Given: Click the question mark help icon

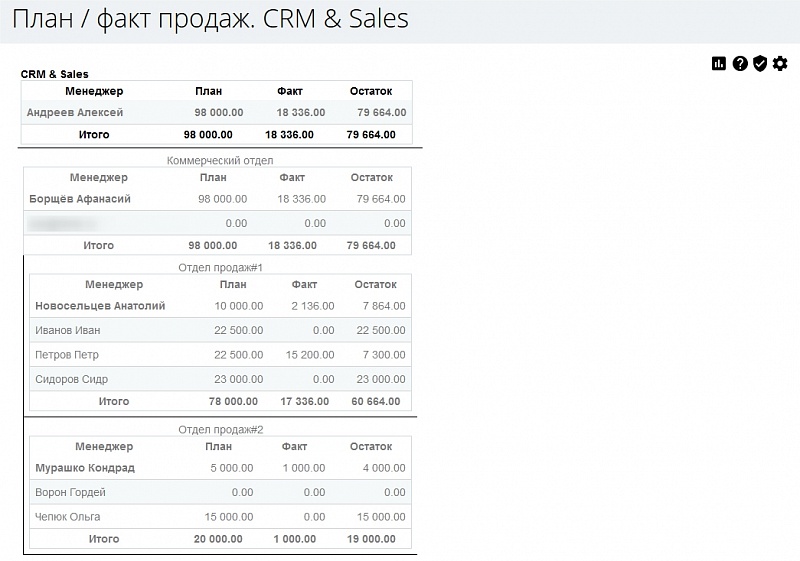Looking at the screenshot, I should [740, 64].
